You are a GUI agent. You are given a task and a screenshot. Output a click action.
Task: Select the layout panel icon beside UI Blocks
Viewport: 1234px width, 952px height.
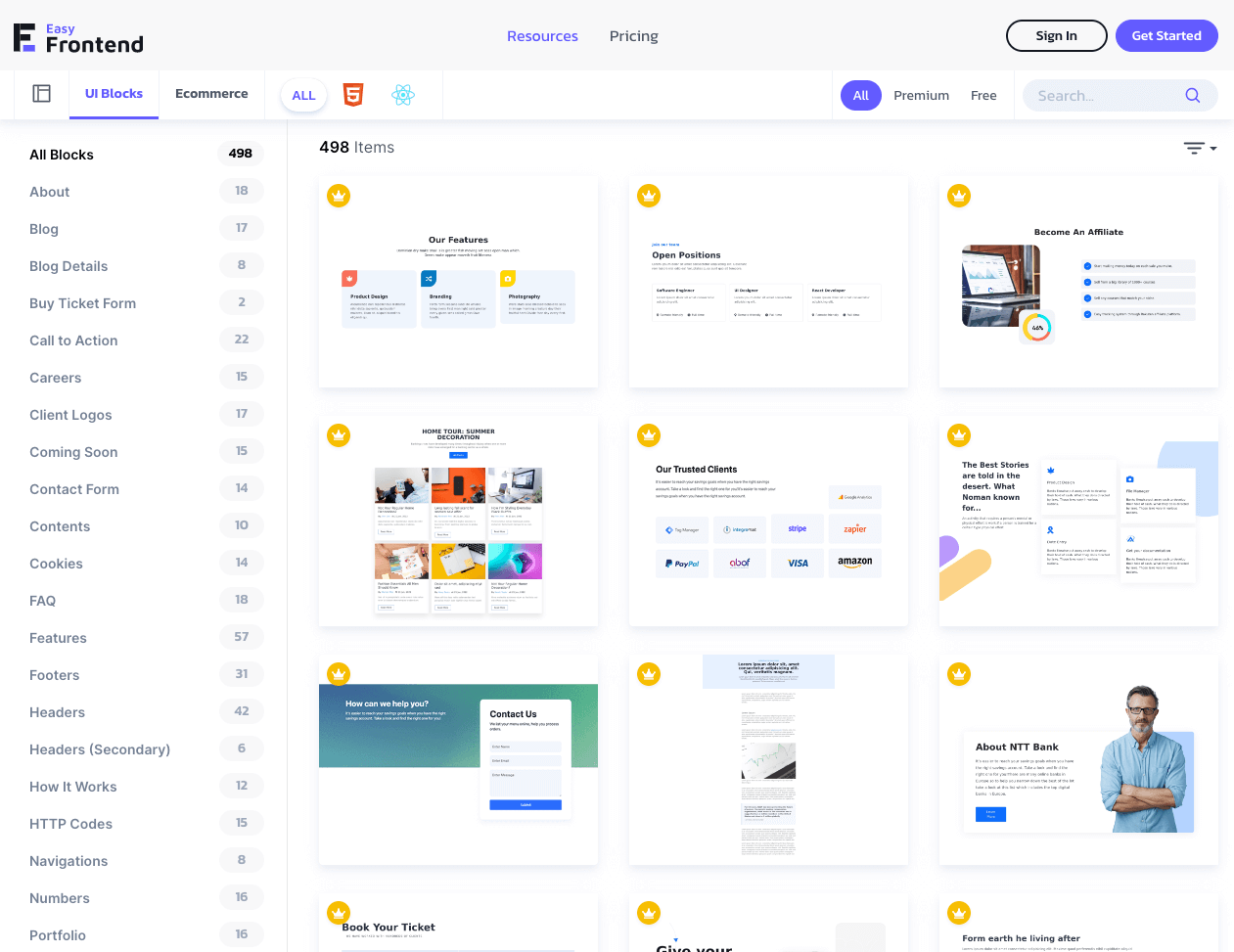coord(41,93)
